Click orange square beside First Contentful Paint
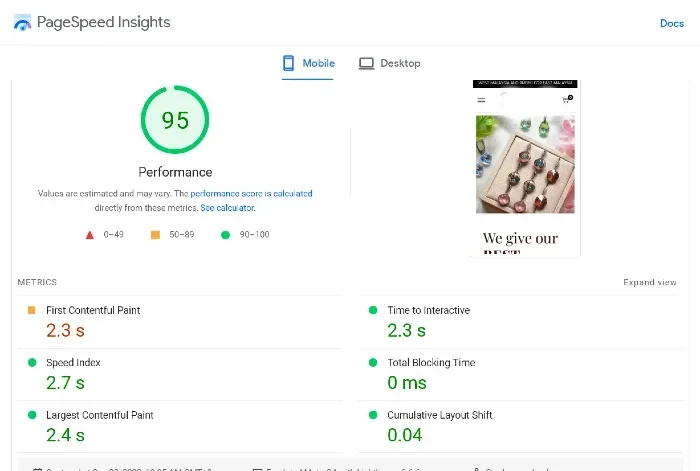 (x=32, y=310)
